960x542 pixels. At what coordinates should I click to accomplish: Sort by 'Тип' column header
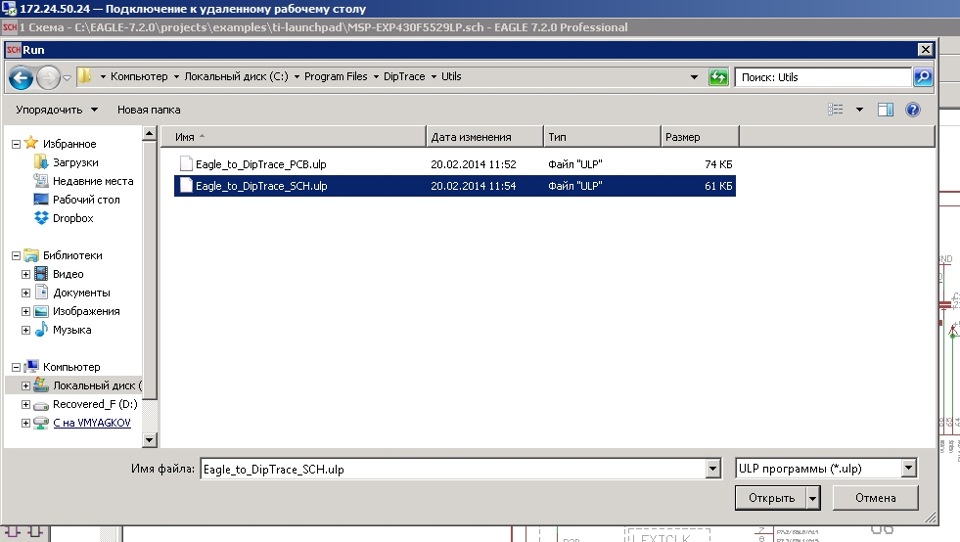pos(602,137)
